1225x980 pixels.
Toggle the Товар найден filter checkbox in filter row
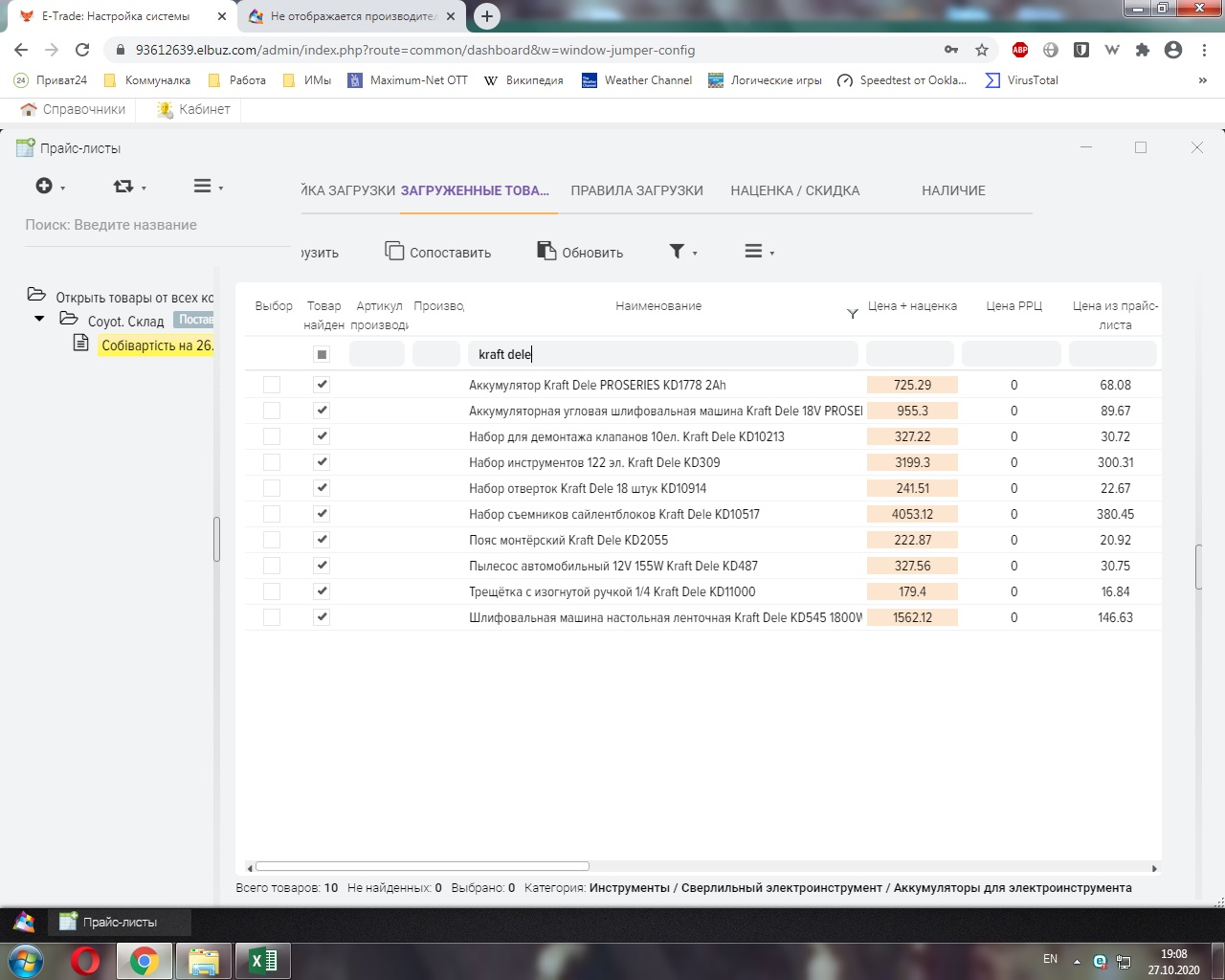point(322,354)
